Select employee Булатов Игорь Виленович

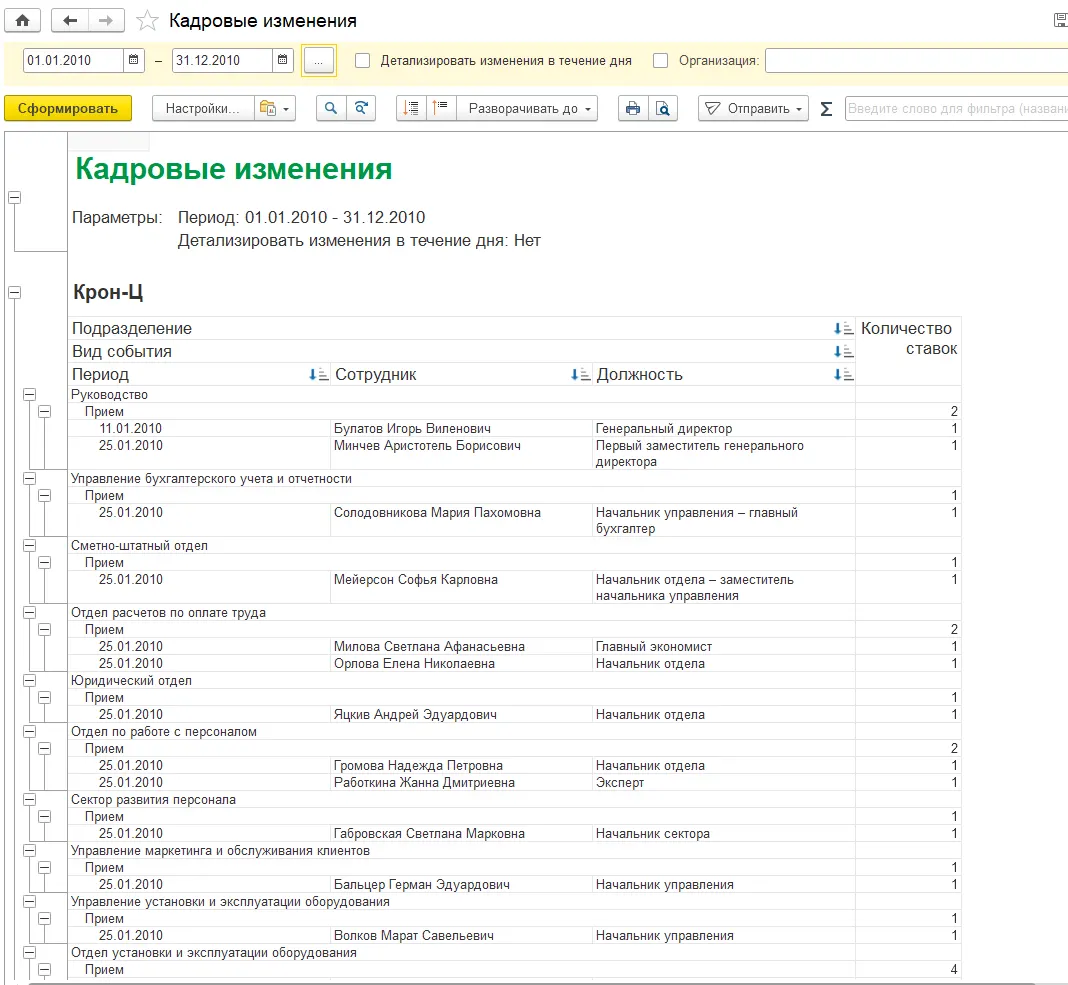[412, 428]
